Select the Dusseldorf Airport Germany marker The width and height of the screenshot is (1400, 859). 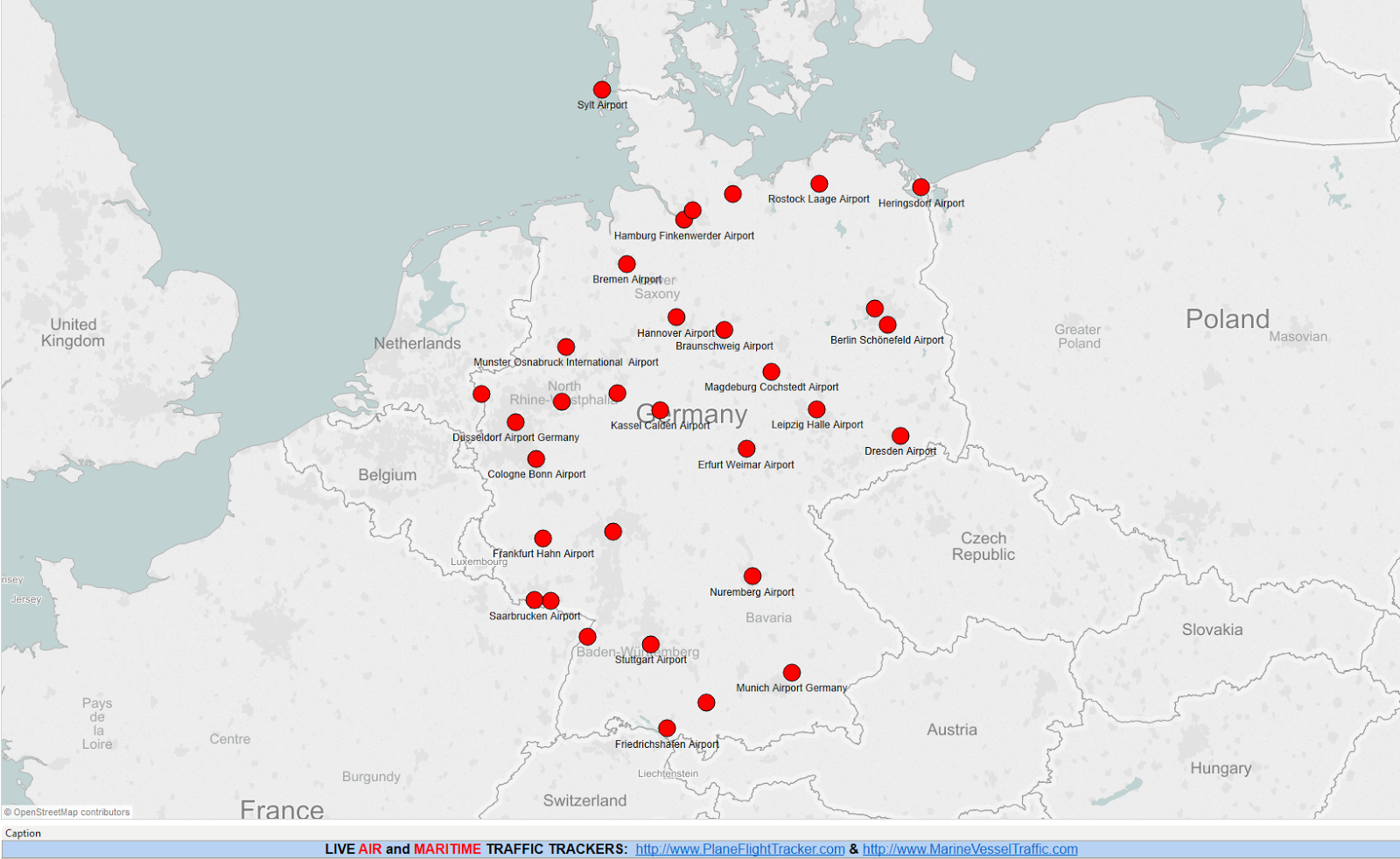coord(516,423)
